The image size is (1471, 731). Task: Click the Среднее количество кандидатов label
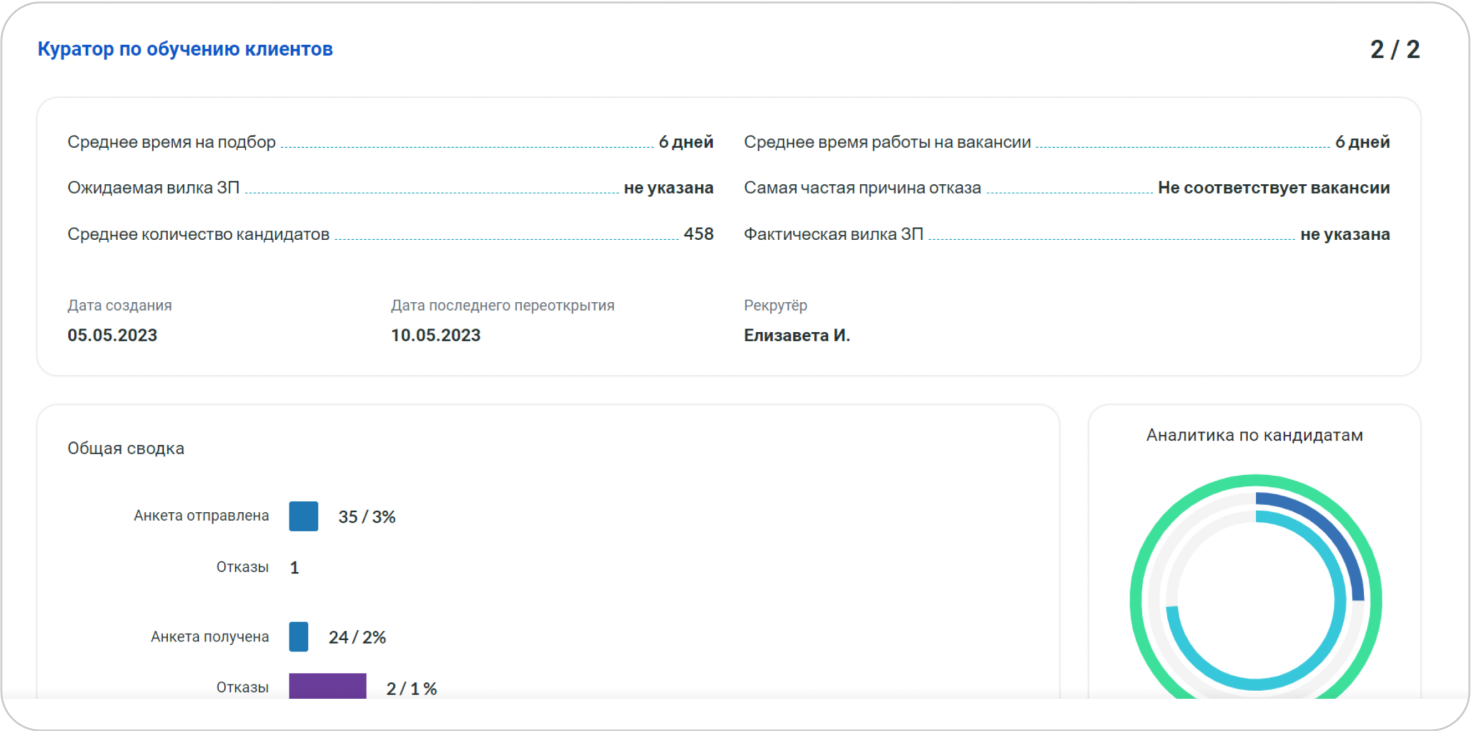click(x=198, y=234)
